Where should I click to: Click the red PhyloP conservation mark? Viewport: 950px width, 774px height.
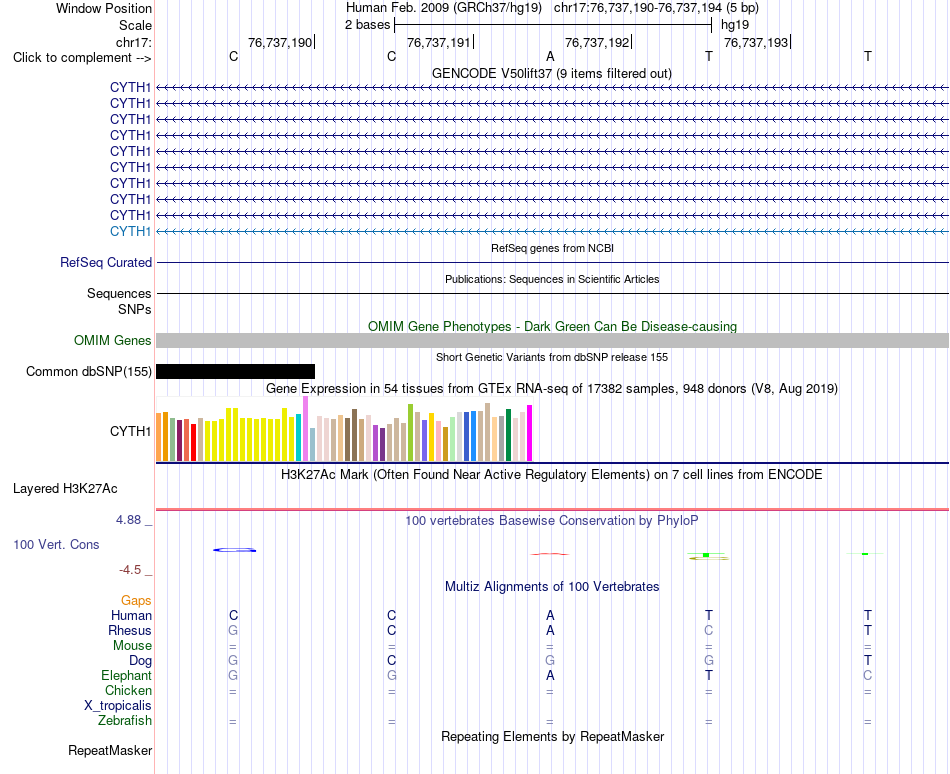pyautogui.click(x=550, y=554)
